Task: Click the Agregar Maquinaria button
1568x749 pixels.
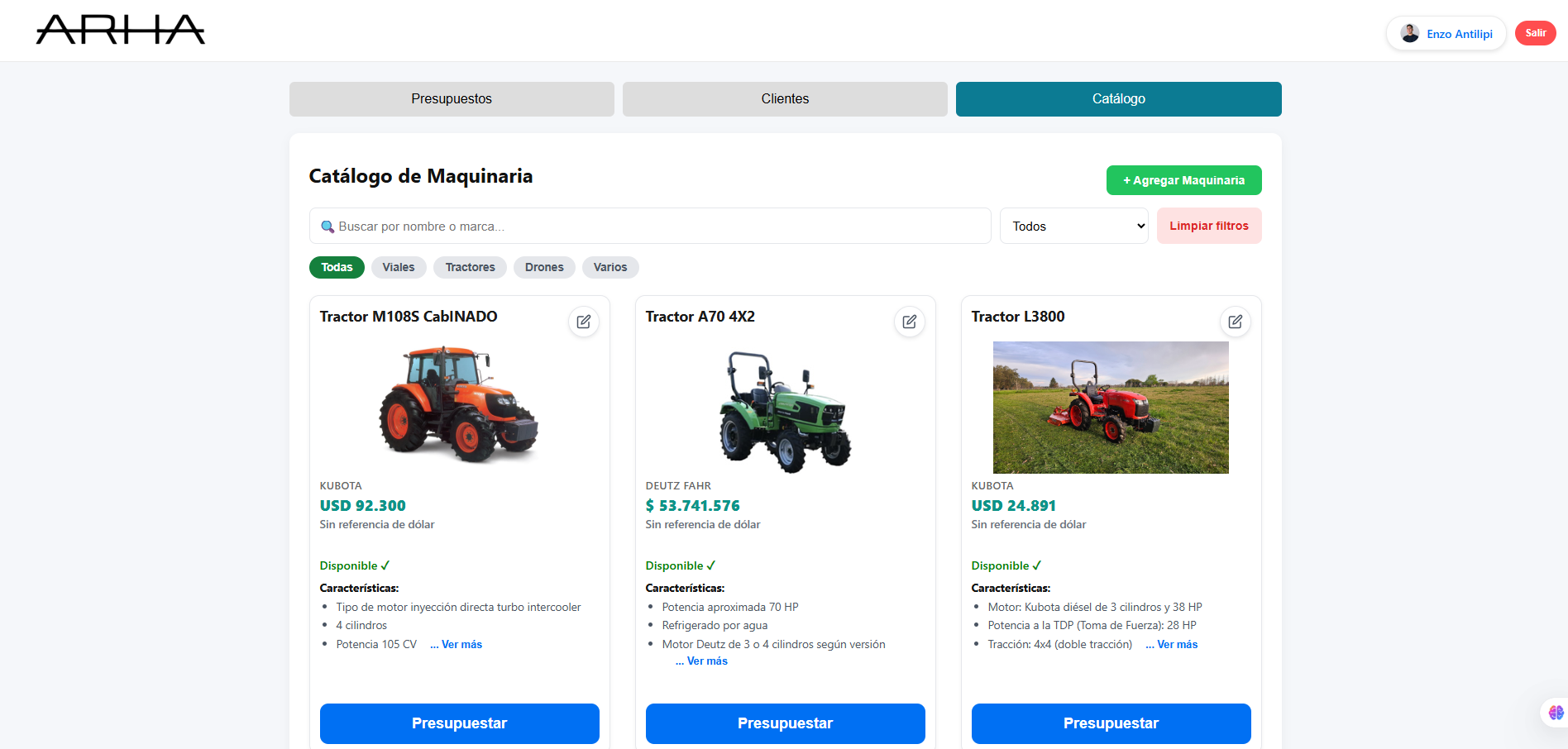Action: [1183, 180]
